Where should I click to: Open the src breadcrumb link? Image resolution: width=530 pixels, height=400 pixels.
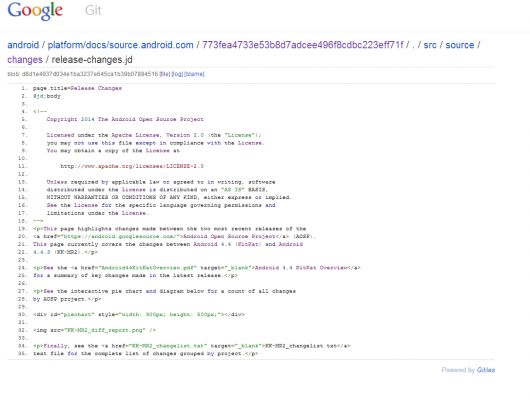430,45
